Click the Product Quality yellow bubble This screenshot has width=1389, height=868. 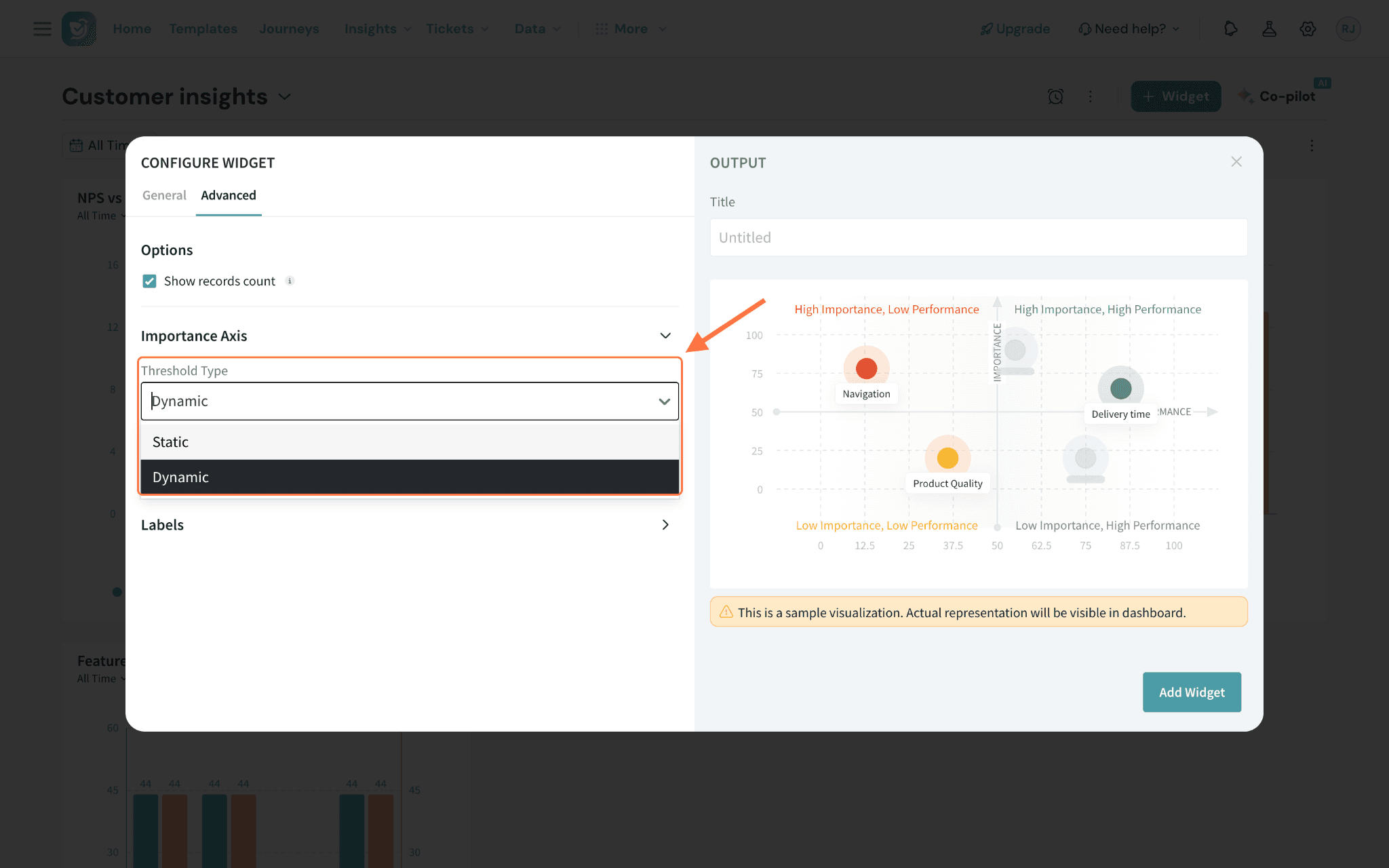tap(947, 458)
